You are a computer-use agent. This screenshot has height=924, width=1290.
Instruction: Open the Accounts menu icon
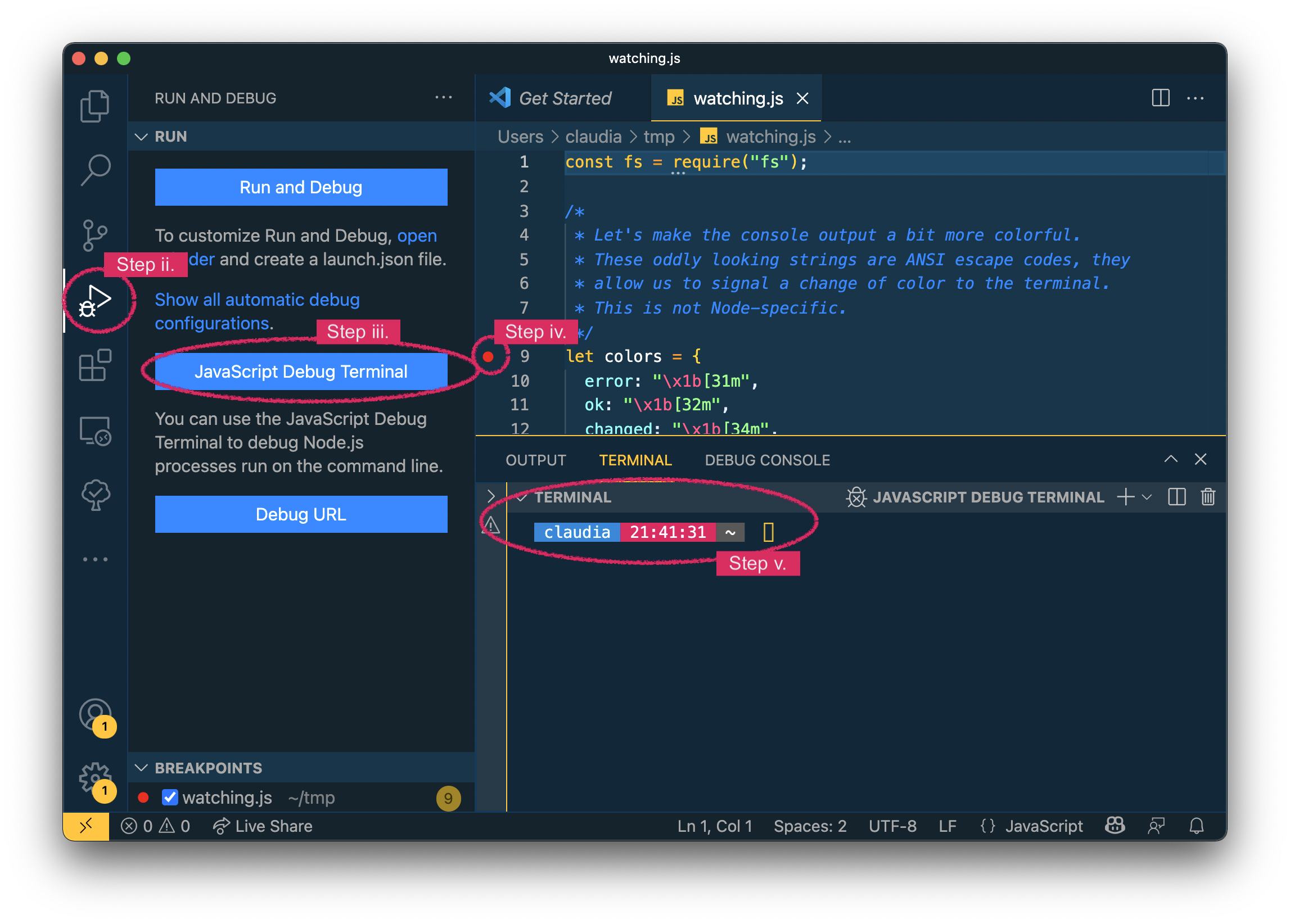pyautogui.click(x=95, y=714)
